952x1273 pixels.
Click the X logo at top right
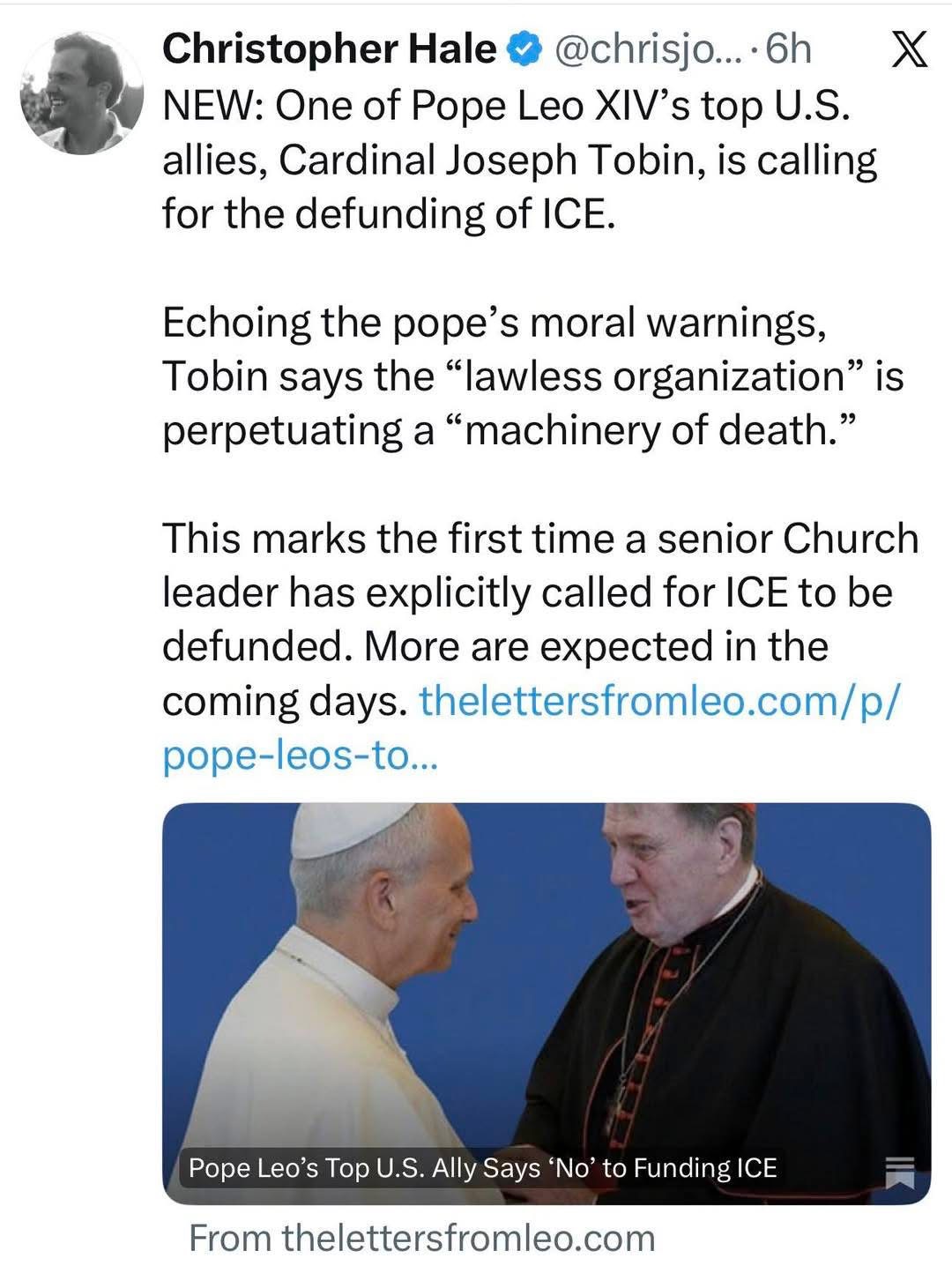click(x=909, y=49)
